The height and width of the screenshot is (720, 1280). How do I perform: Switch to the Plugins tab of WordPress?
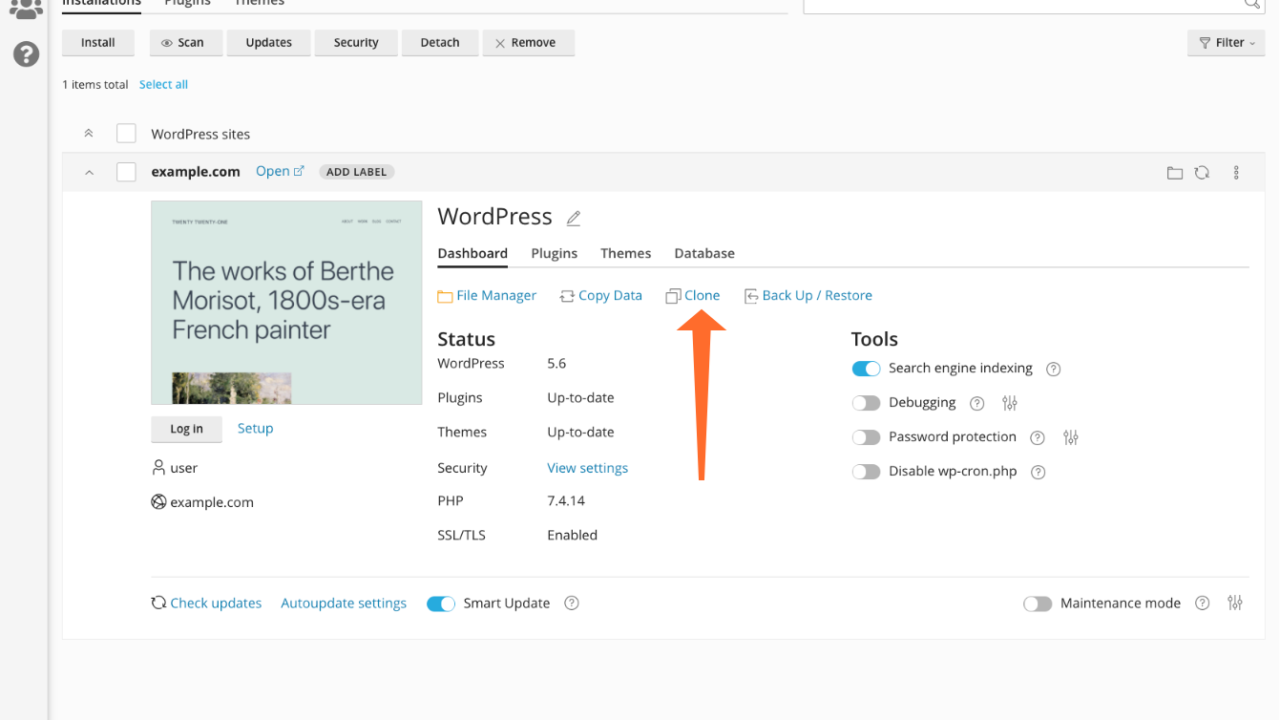pos(554,254)
